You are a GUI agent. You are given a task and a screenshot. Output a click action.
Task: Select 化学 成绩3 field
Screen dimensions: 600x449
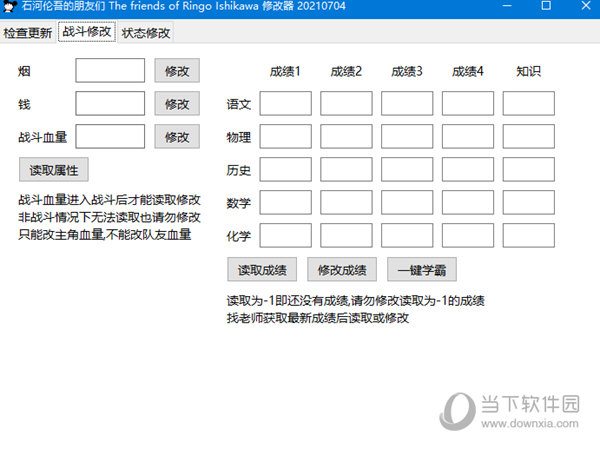(407, 235)
